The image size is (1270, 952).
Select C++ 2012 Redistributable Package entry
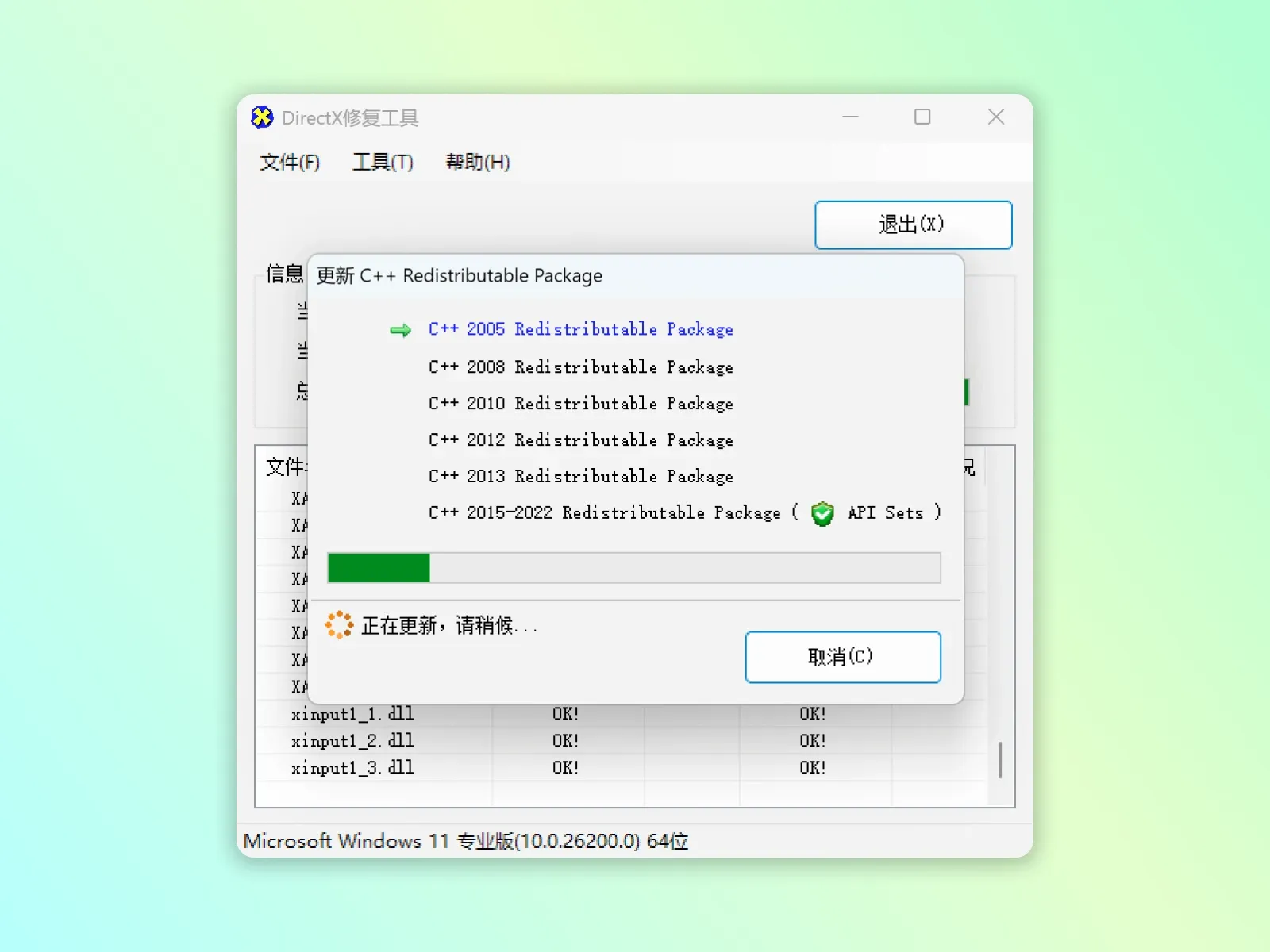[580, 440]
